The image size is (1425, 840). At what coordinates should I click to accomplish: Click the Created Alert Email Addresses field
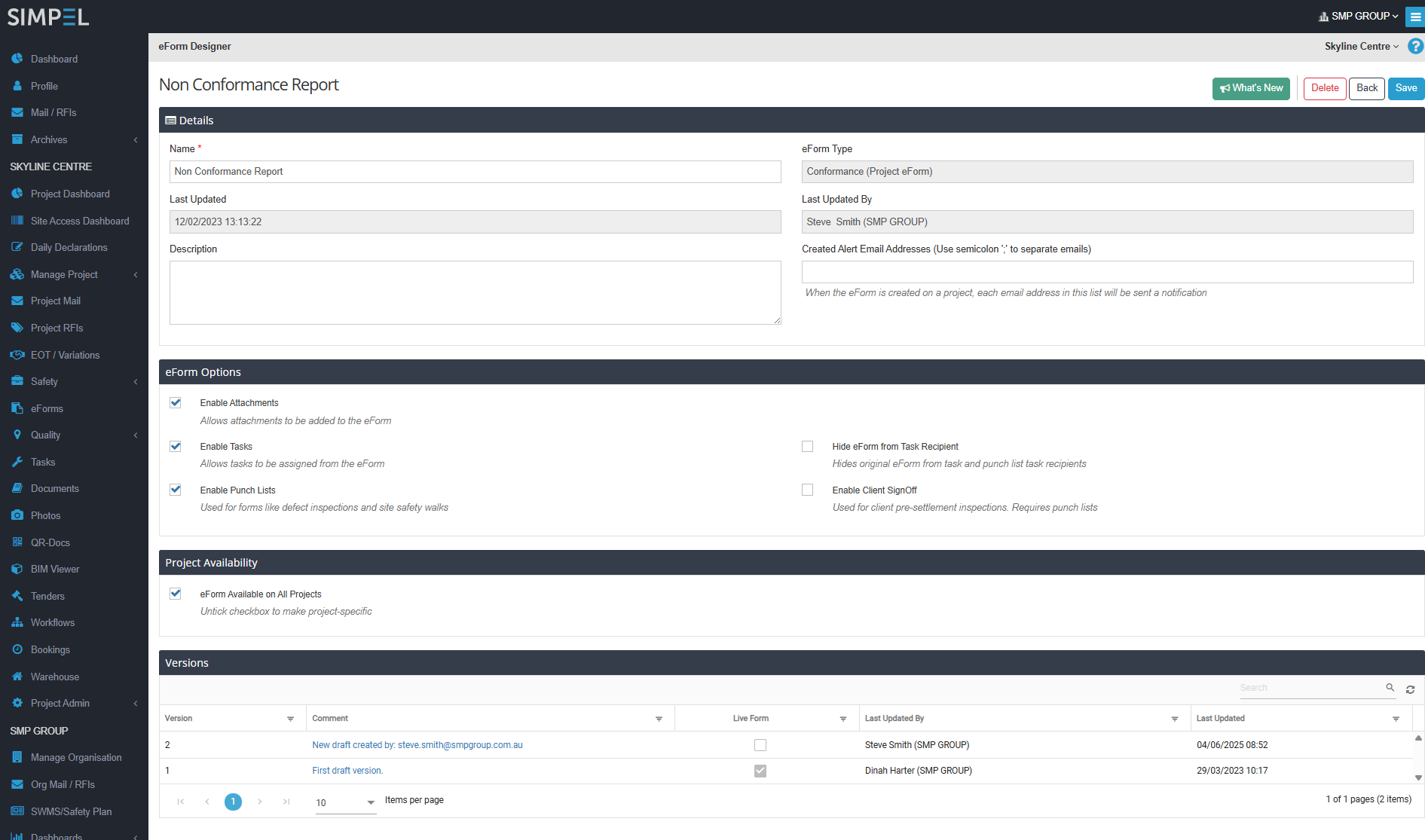tap(1107, 272)
